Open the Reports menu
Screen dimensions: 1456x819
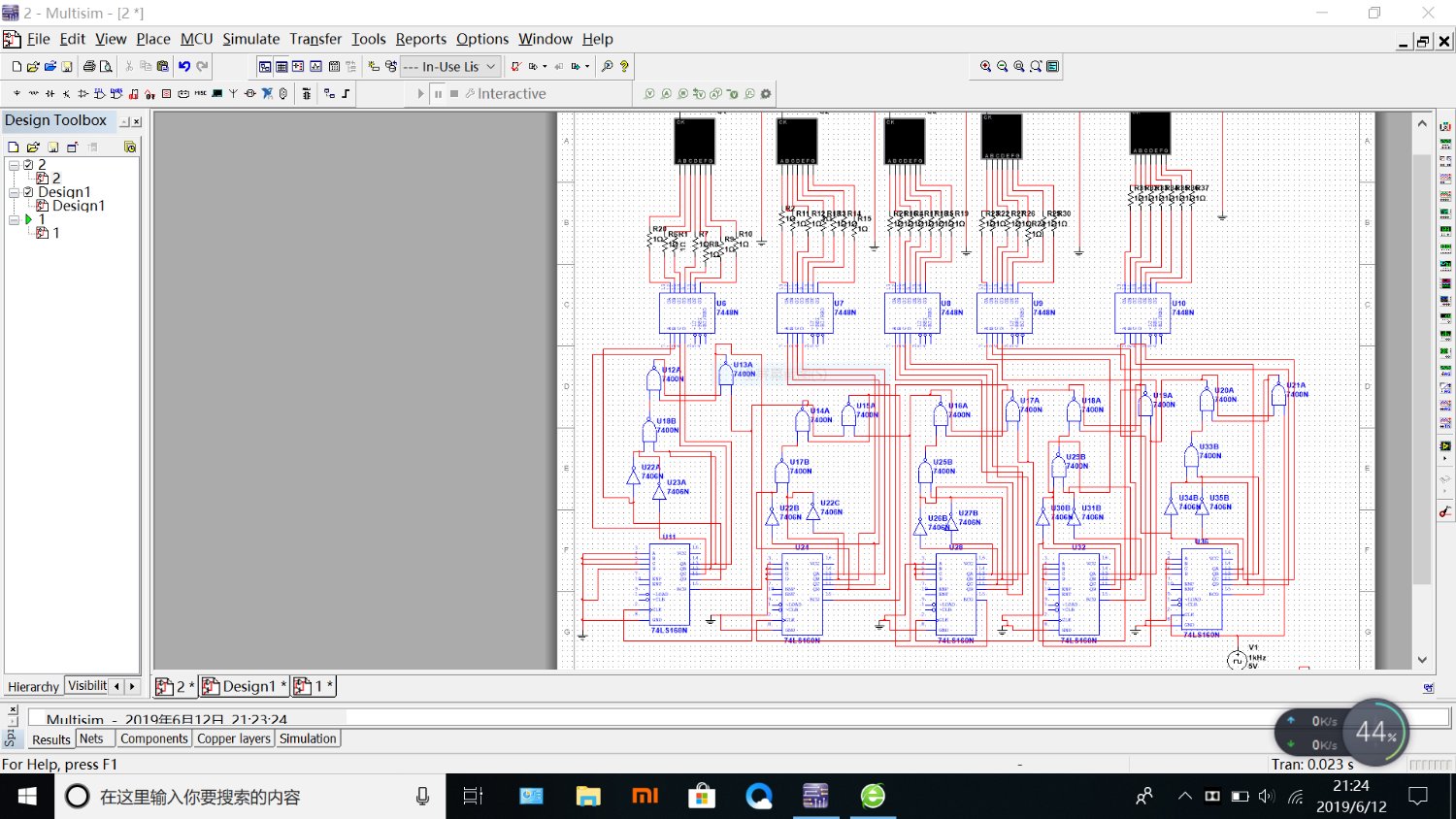click(421, 39)
